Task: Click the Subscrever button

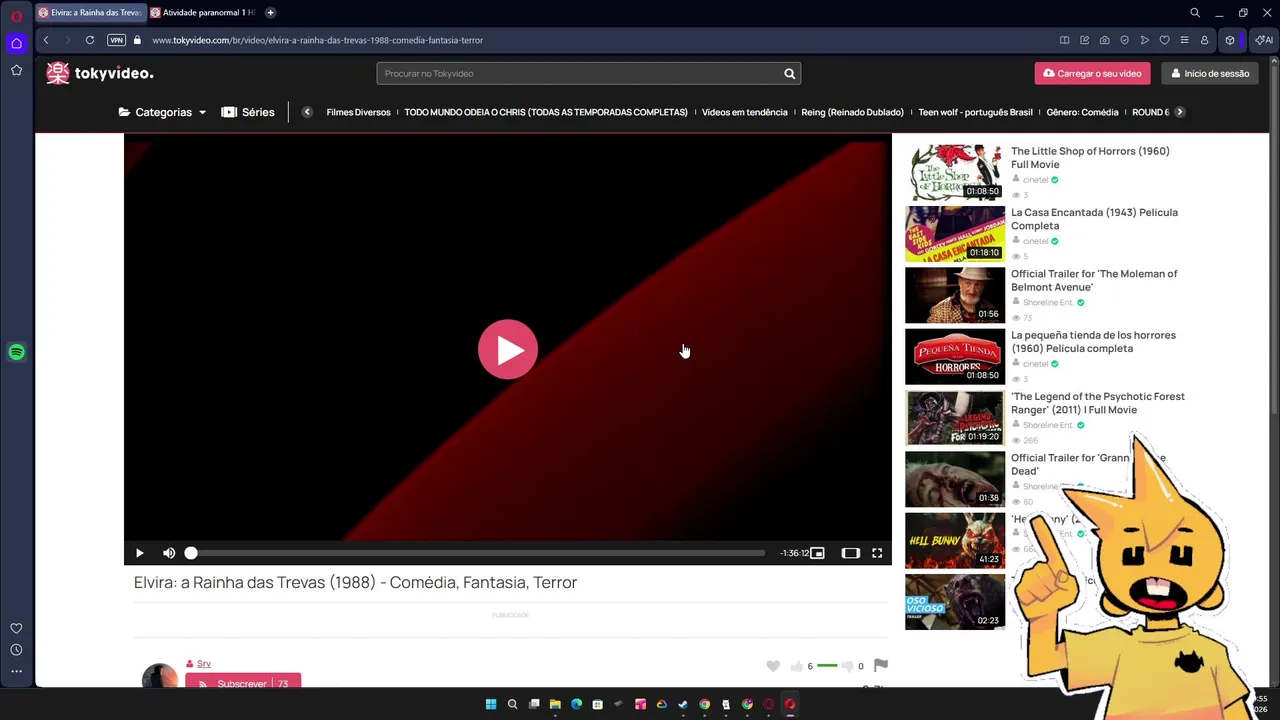Action: pyautogui.click(x=243, y=683)
